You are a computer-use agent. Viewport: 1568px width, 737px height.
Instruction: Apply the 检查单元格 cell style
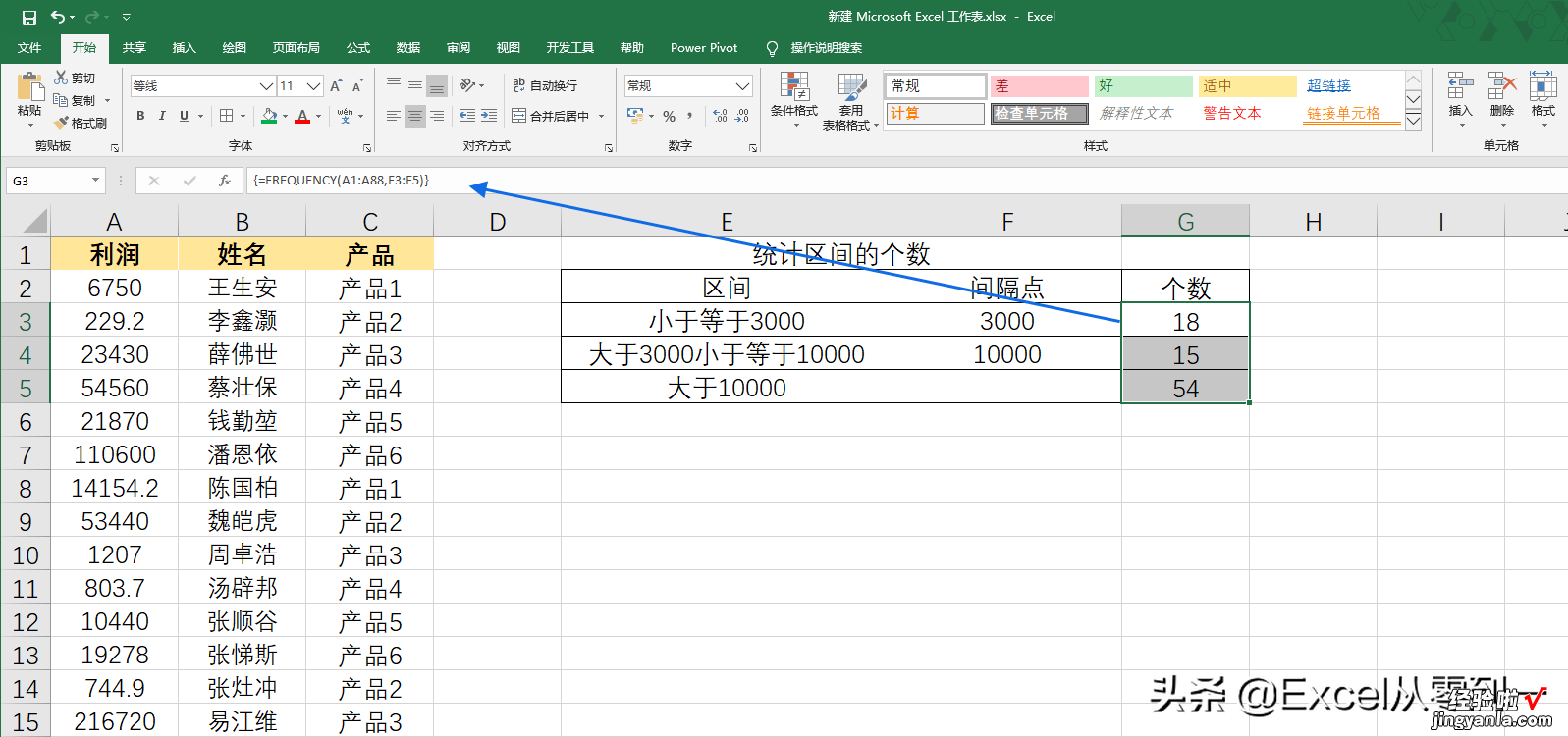[x=1038, y=113]
